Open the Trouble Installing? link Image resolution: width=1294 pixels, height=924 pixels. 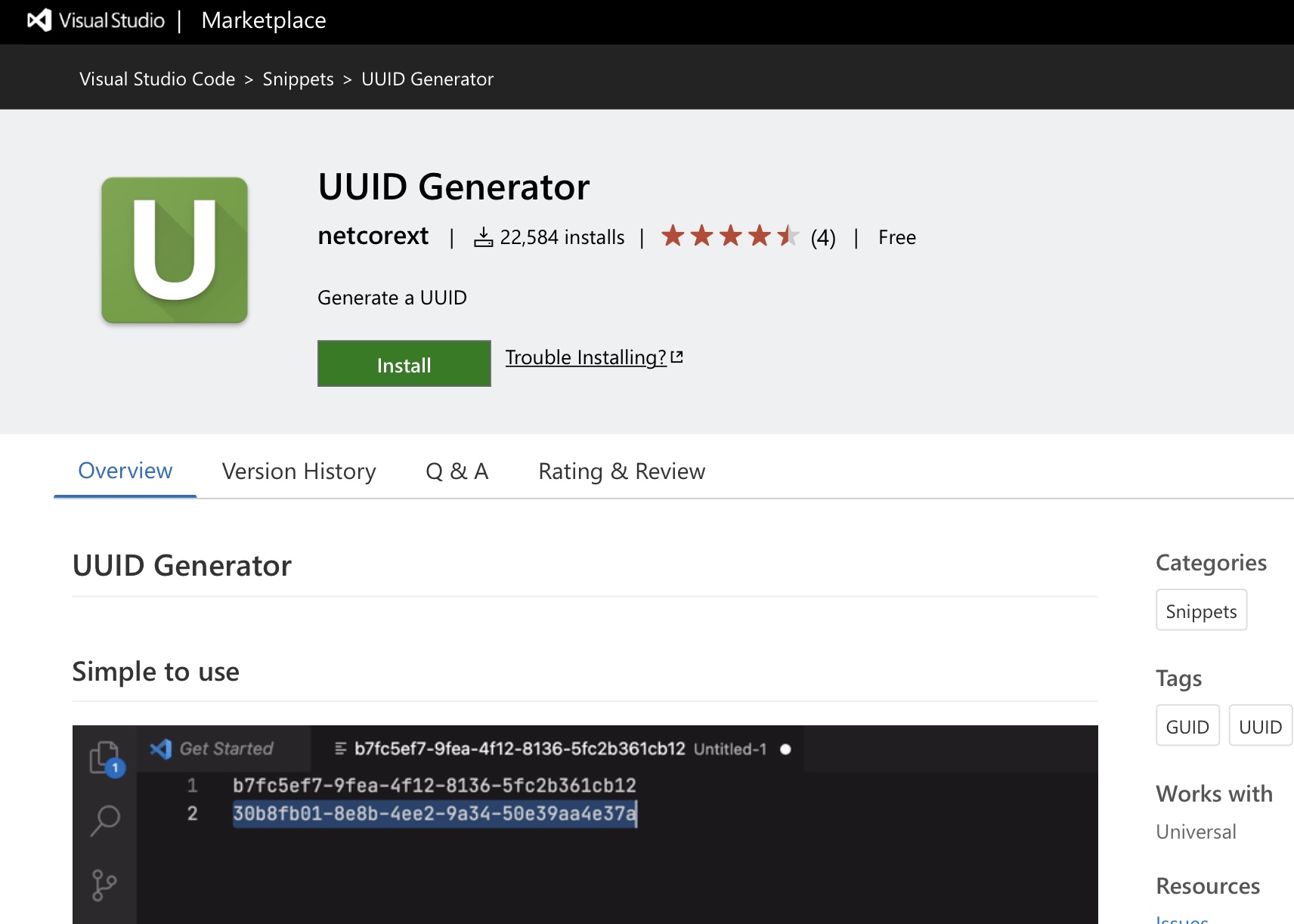coord(586,357)
